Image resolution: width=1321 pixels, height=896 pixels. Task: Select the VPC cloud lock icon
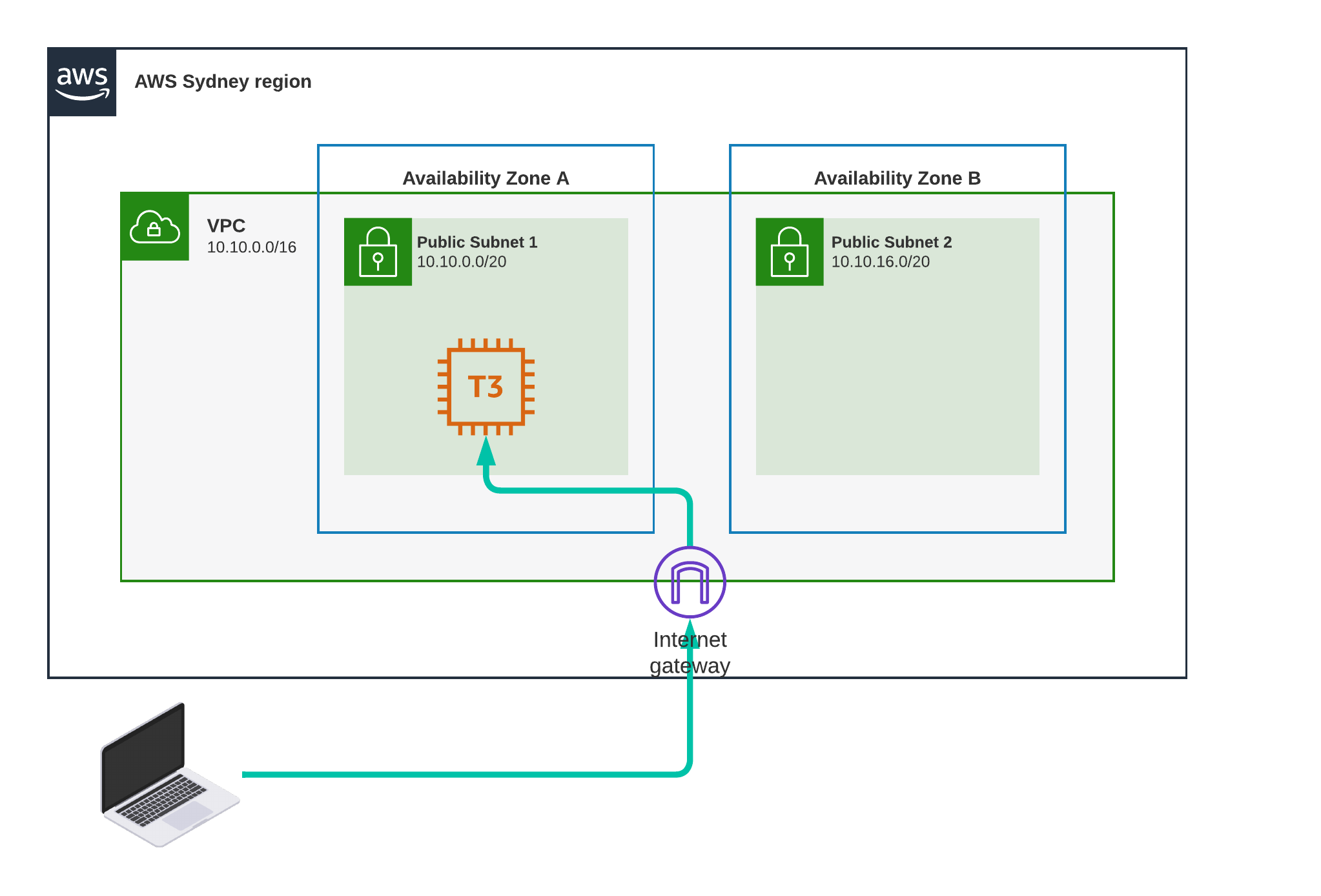[155, 227]
